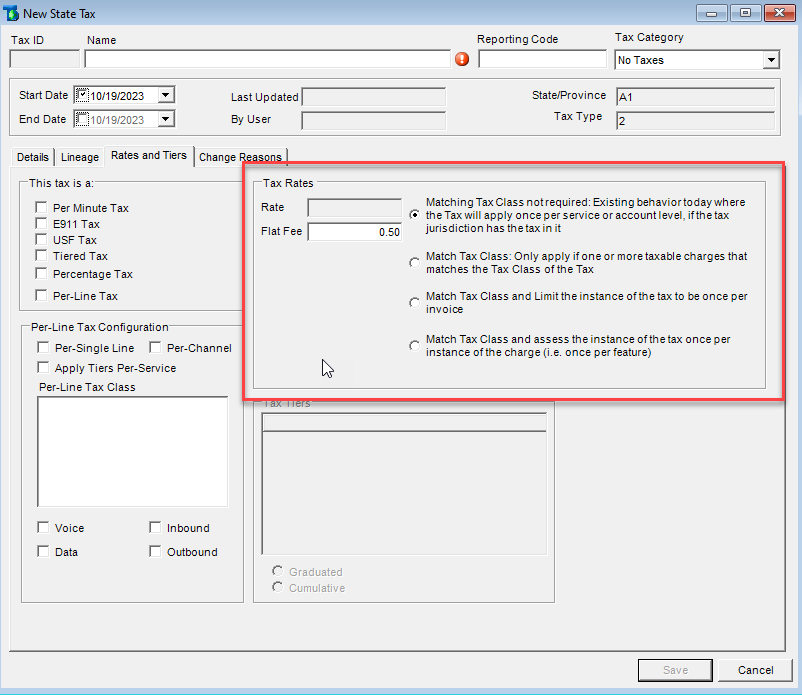The image size is (802, 695).
Task: Open the Tax Category dropdown
Action: click(770, 59)
